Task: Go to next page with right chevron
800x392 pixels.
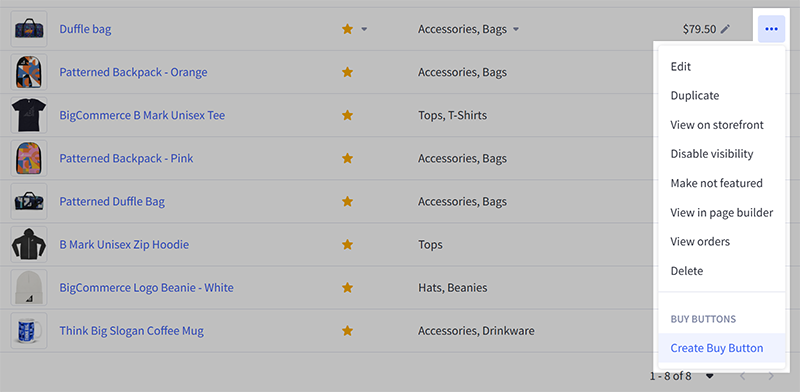Action: click(x=771, y=377)
